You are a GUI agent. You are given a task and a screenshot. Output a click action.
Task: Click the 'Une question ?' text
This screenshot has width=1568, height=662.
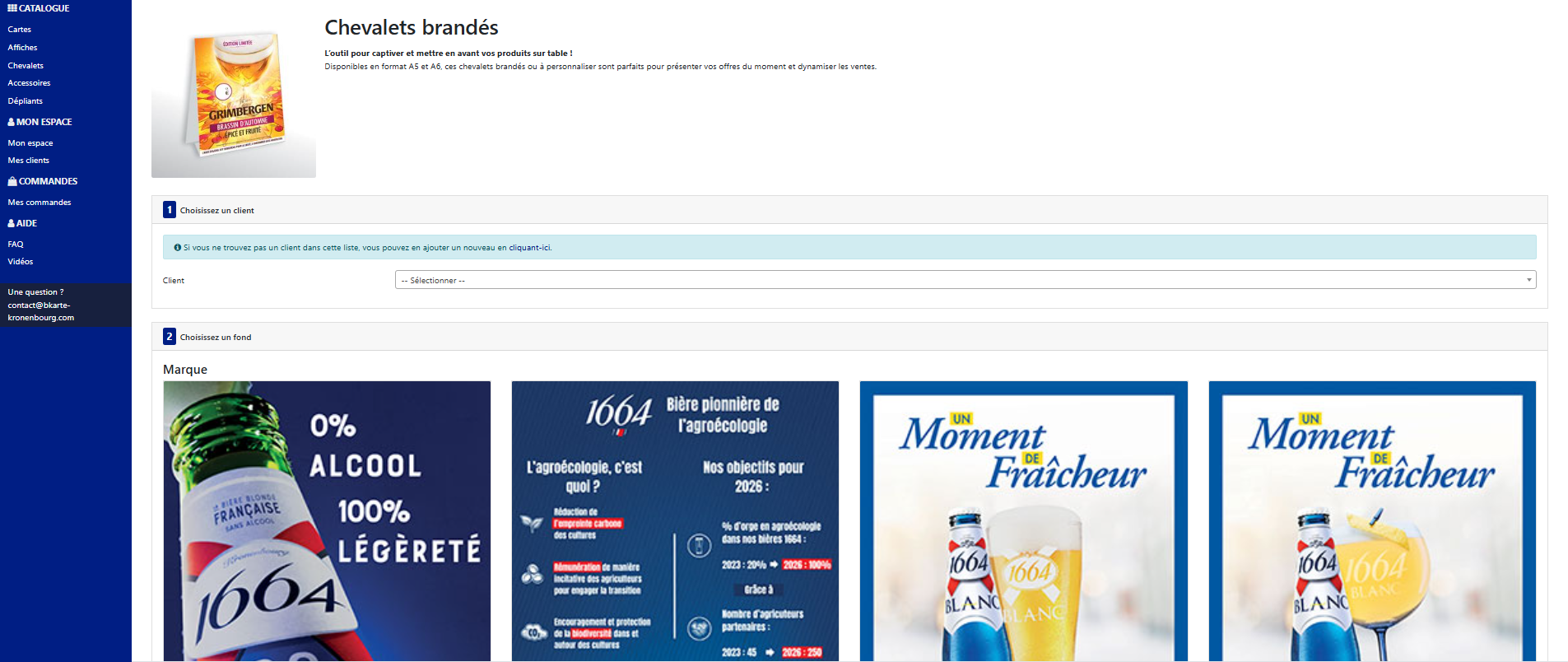pos(35,292)
